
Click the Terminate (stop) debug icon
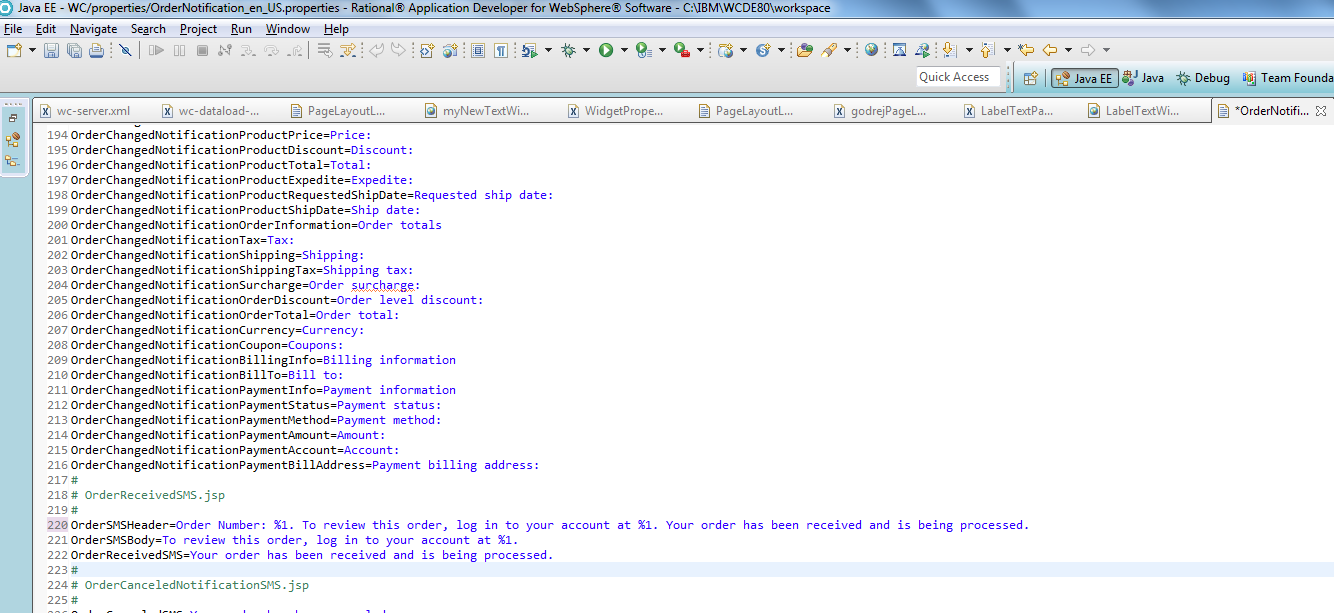[204, 50]
